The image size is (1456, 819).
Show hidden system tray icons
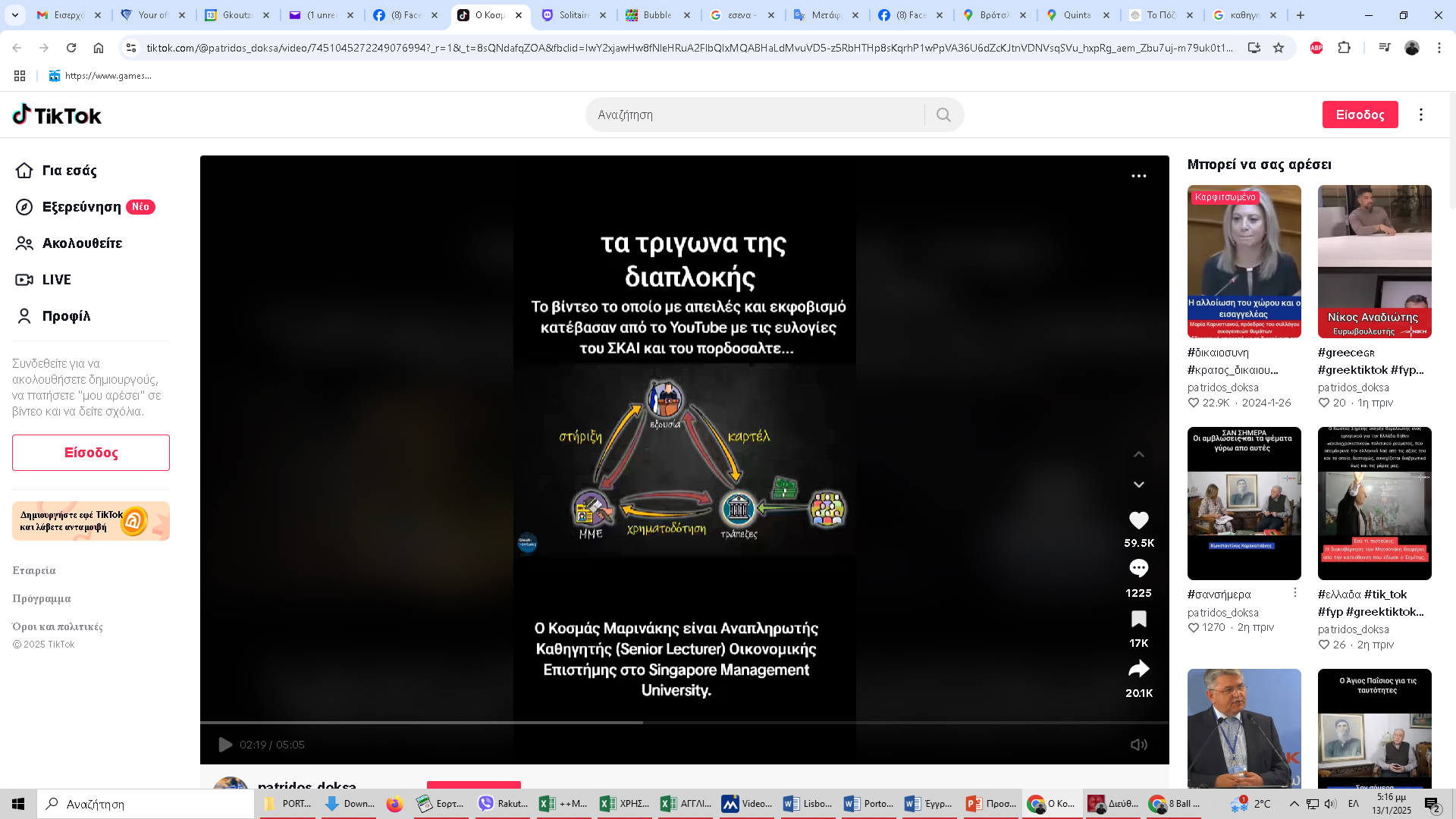tap(1294, 804)
